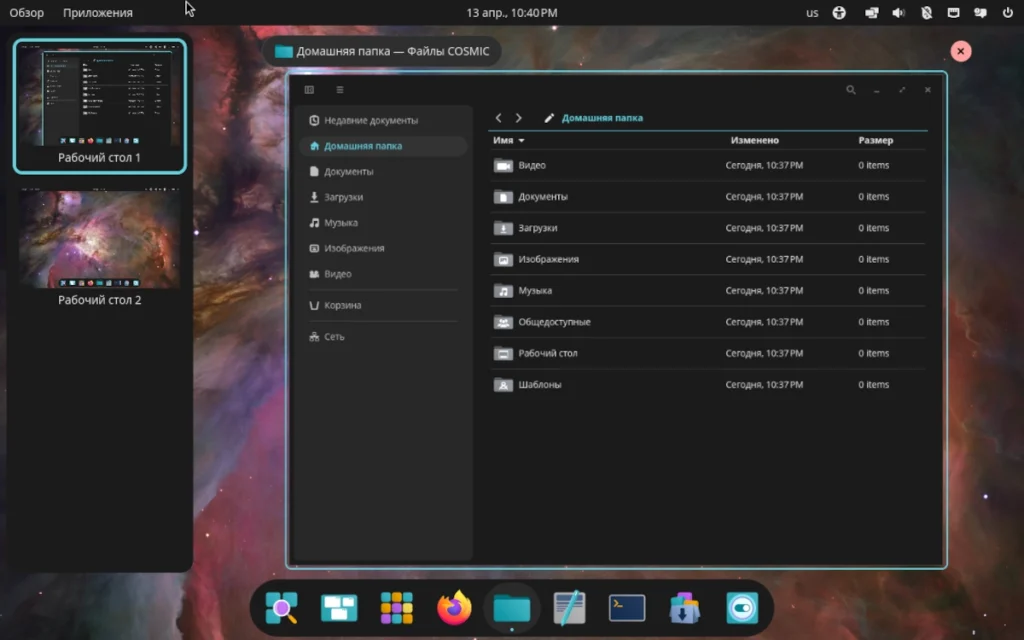Select Загрузки in sidebar

pyautogui.click(x=383, y=197)
